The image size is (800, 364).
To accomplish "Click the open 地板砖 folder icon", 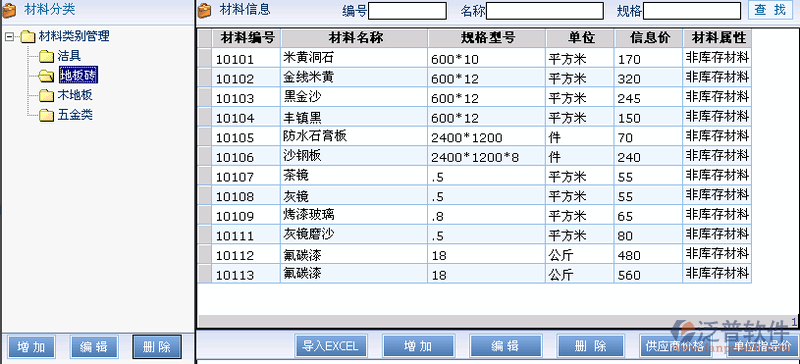I will click(46, 76).
